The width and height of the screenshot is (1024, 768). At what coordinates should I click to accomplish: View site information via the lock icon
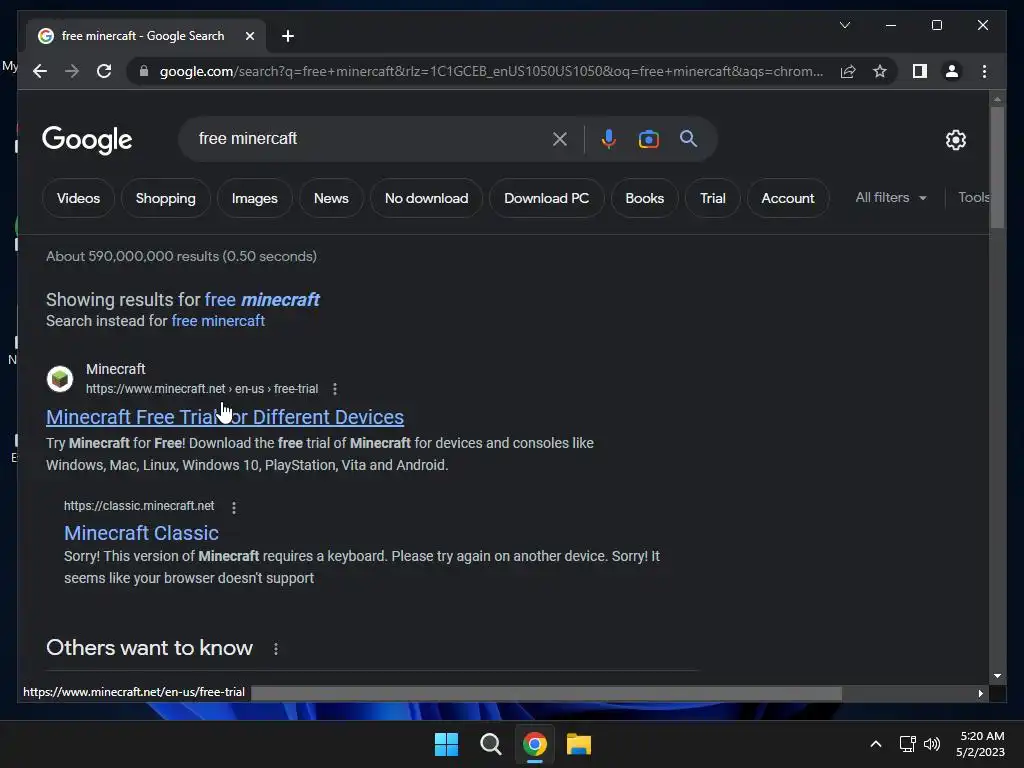coord(144,71)
